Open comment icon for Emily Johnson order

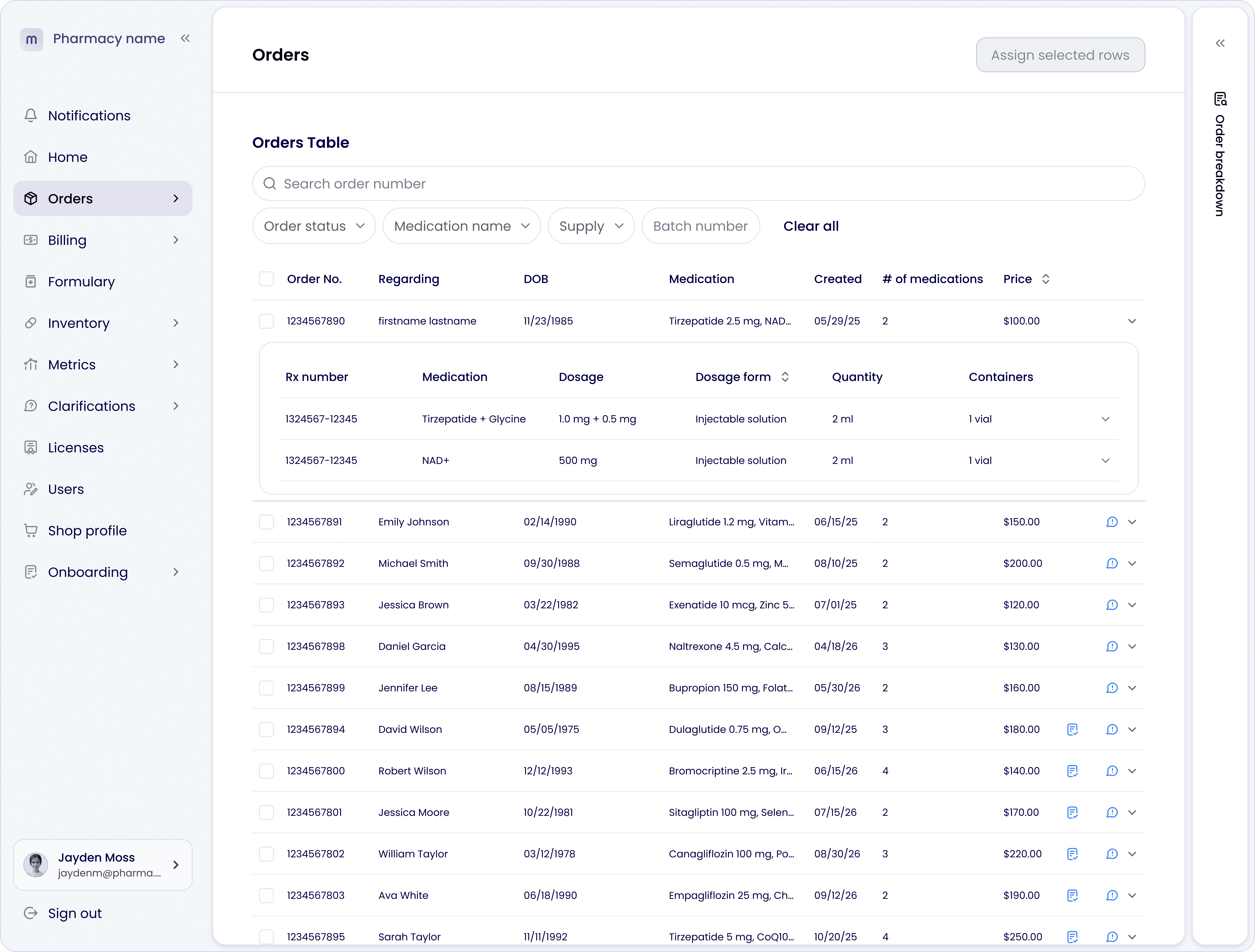coord(1112,522)
